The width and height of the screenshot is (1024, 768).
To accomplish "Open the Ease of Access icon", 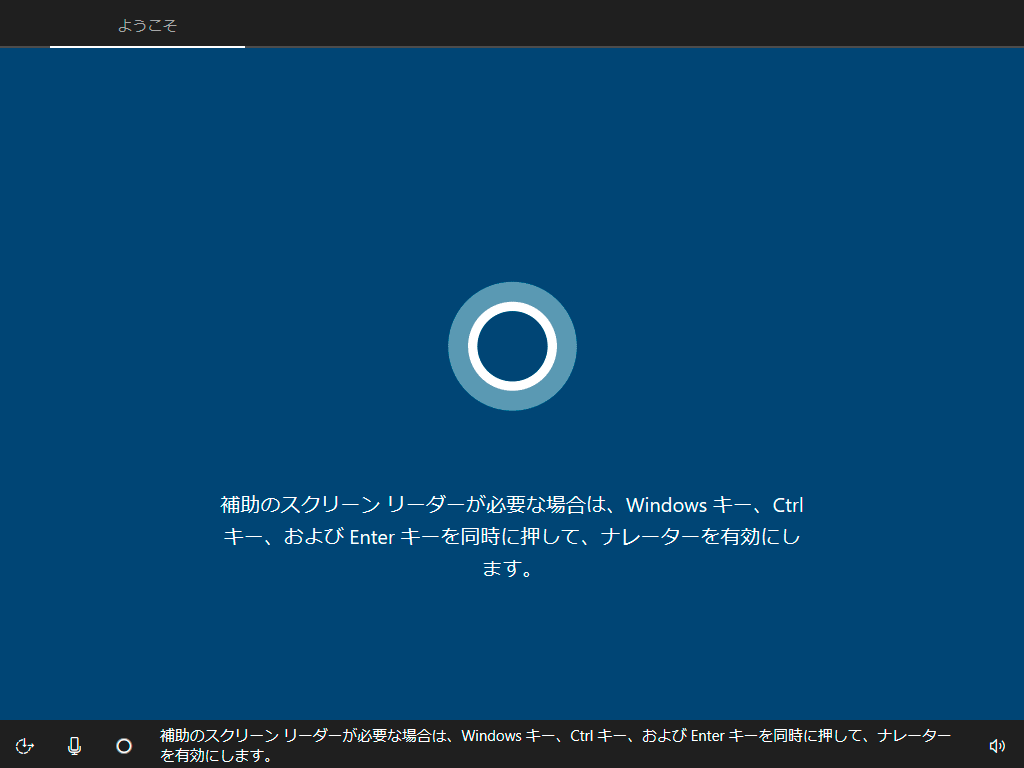I will [26, 745].
